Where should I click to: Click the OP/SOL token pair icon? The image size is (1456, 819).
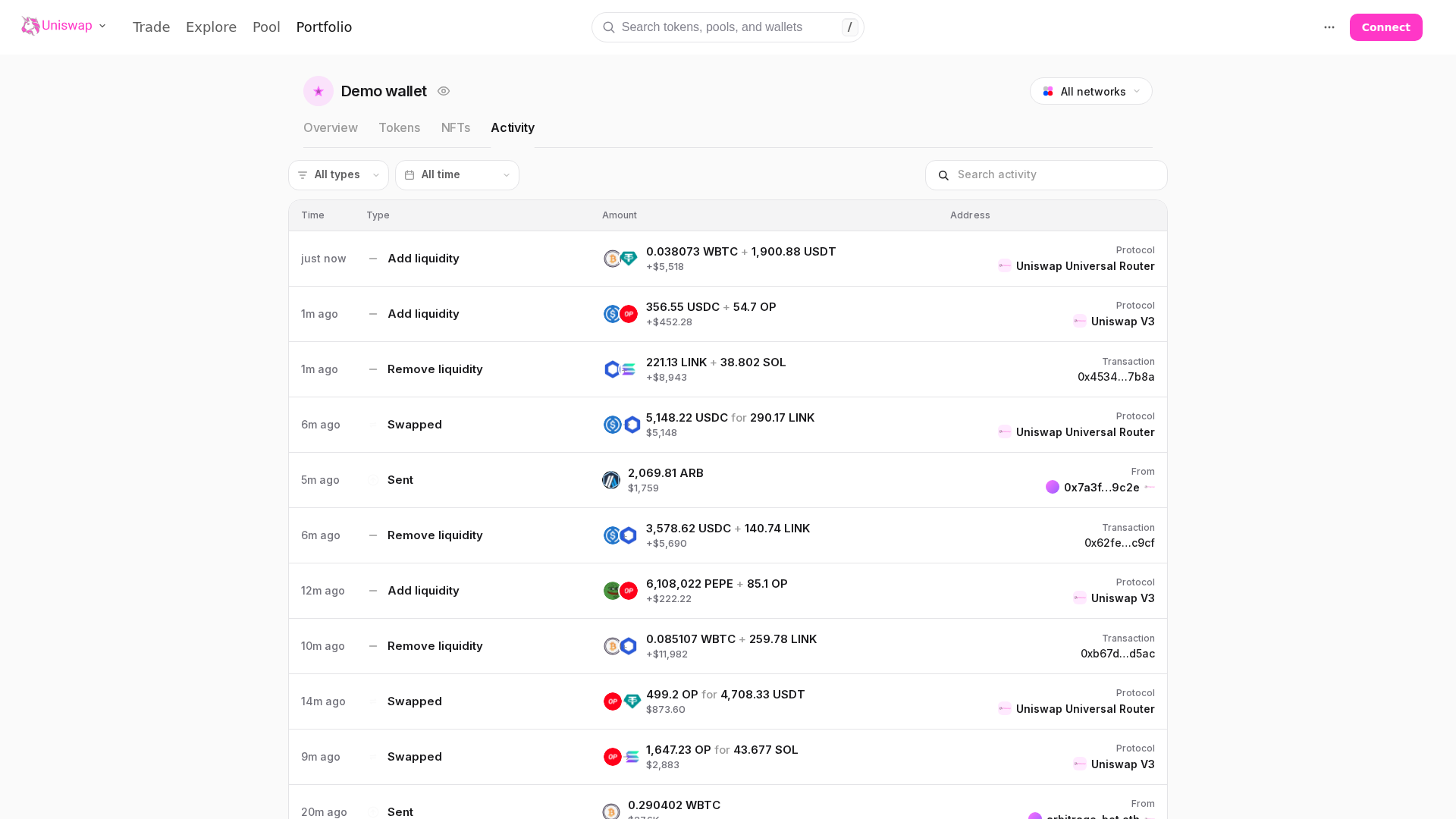[622, 757]
